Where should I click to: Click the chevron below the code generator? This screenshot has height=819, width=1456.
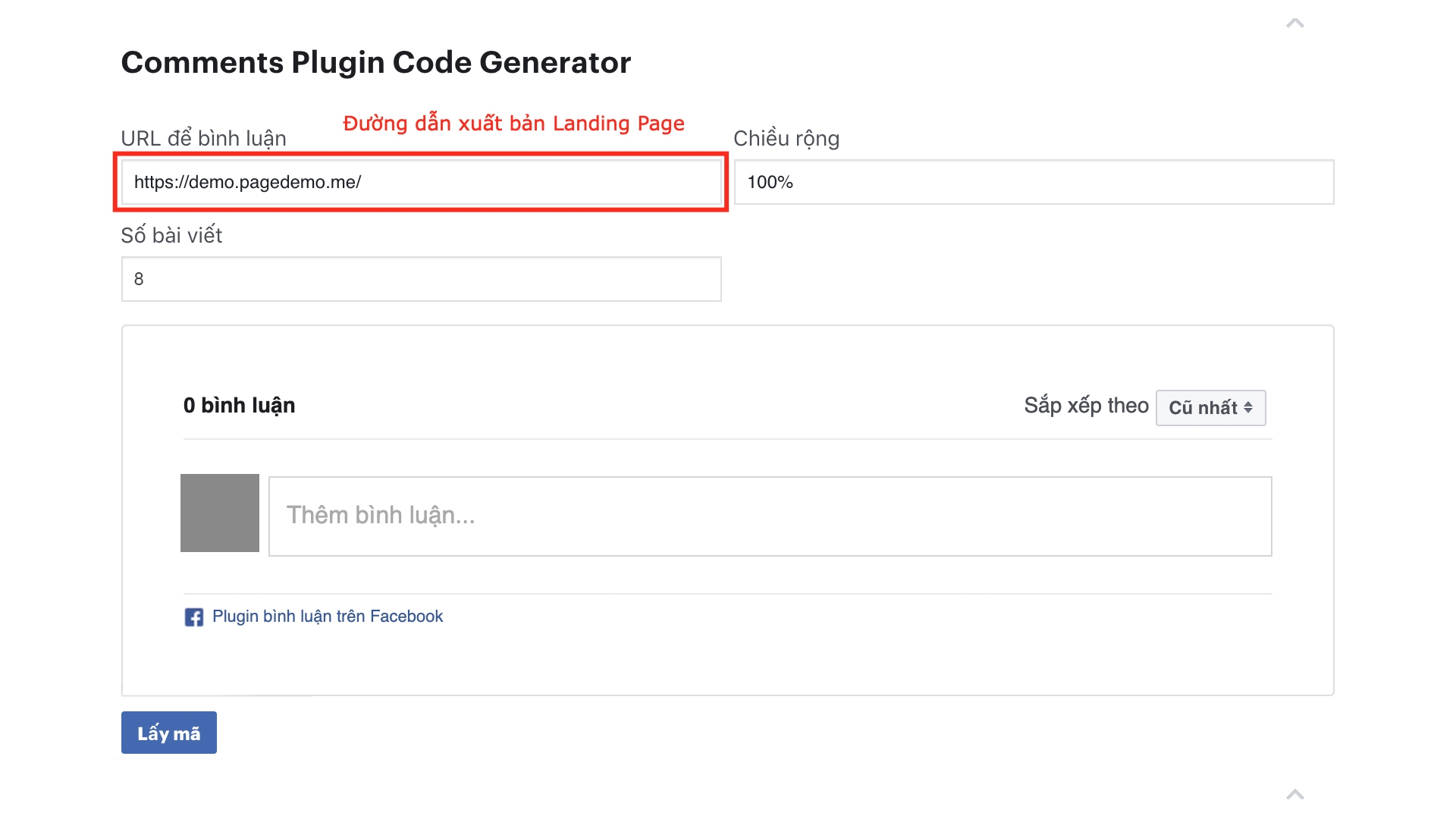tap(1294, 794)
